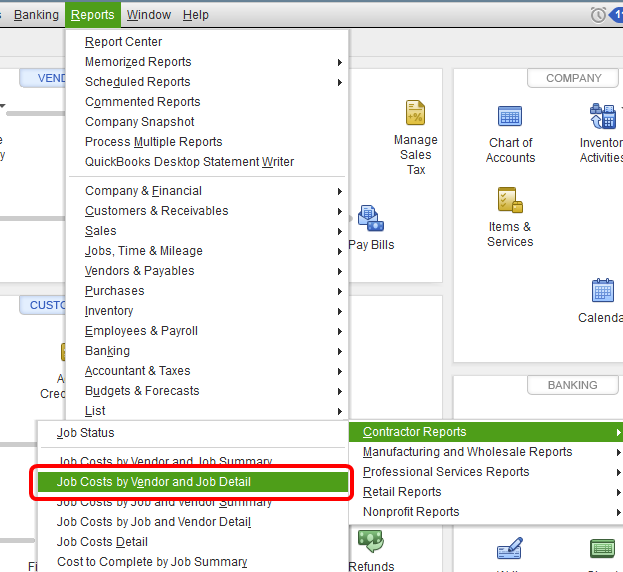Select Job Costs by Job and Vendor Detail
The width and height of the screenshot is (623, 572).
click(193, 522)
